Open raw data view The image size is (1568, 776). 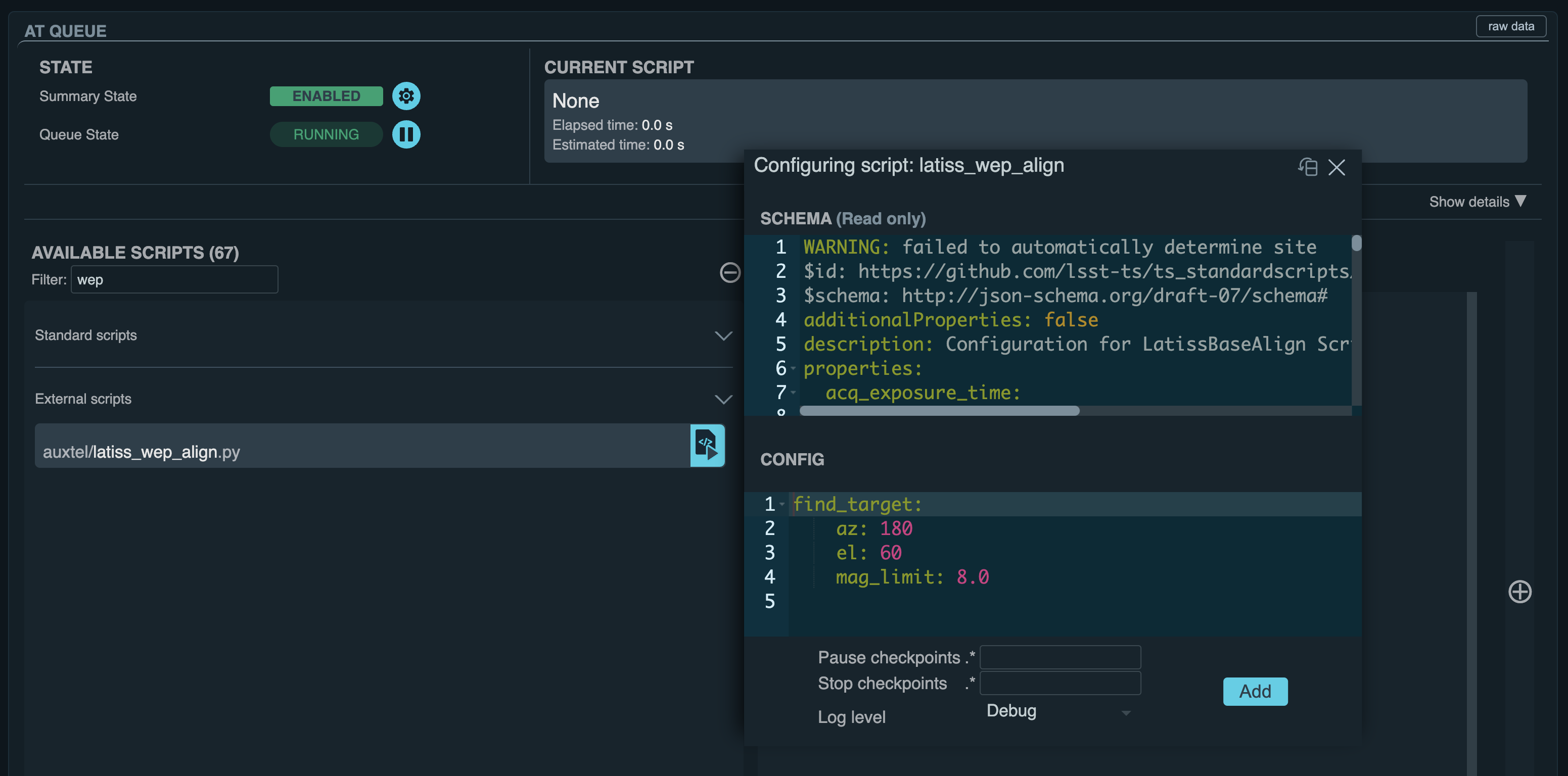click(x=1511, y=26)
